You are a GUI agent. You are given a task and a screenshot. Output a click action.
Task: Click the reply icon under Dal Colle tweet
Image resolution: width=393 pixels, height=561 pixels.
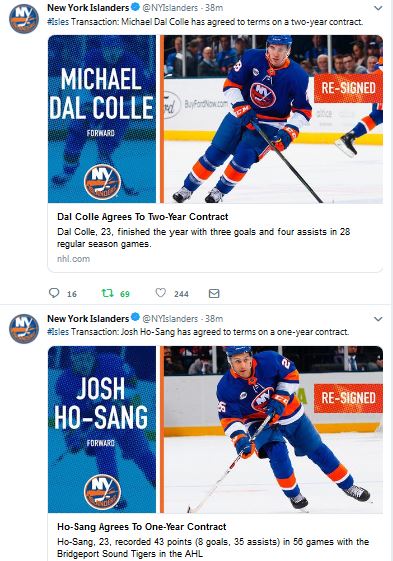tap(54, 293)
